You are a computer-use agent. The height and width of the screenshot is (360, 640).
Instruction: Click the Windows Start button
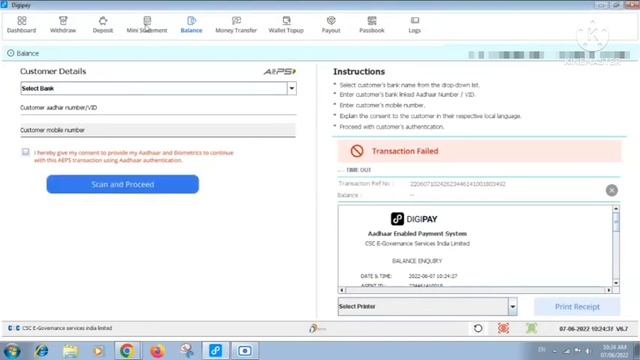tap(12, 351)
